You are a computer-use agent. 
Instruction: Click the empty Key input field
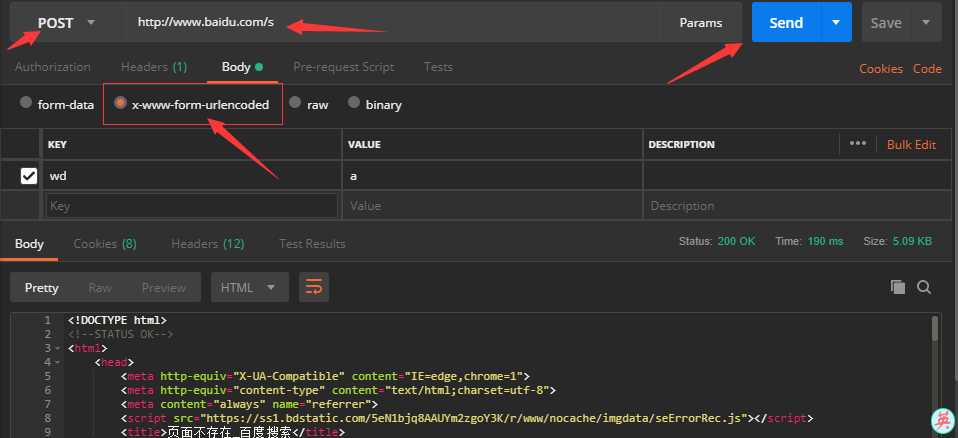(x=192, y=206)
